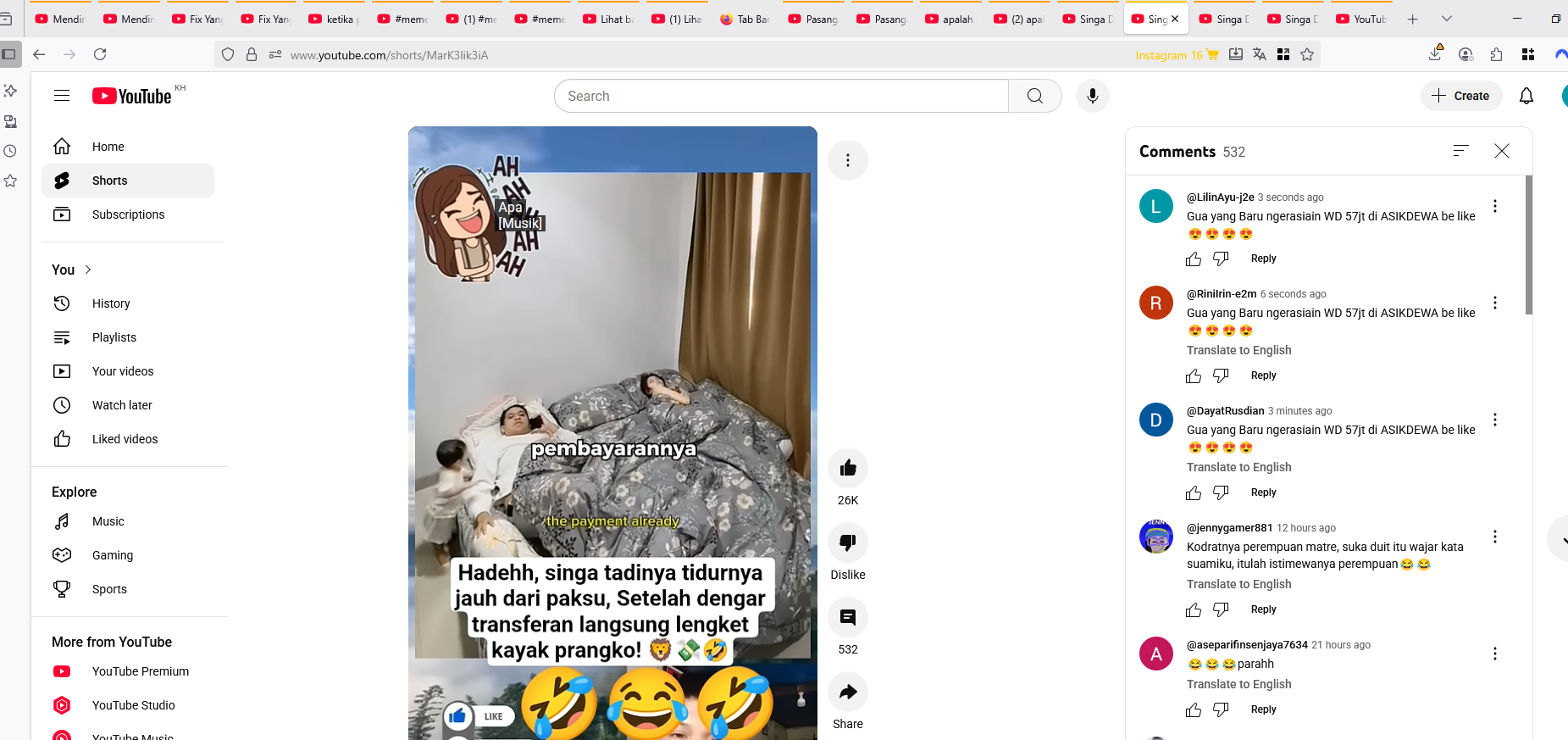Bookmark this page with star icon
1568x740 pixels.
pos(1307,54)
